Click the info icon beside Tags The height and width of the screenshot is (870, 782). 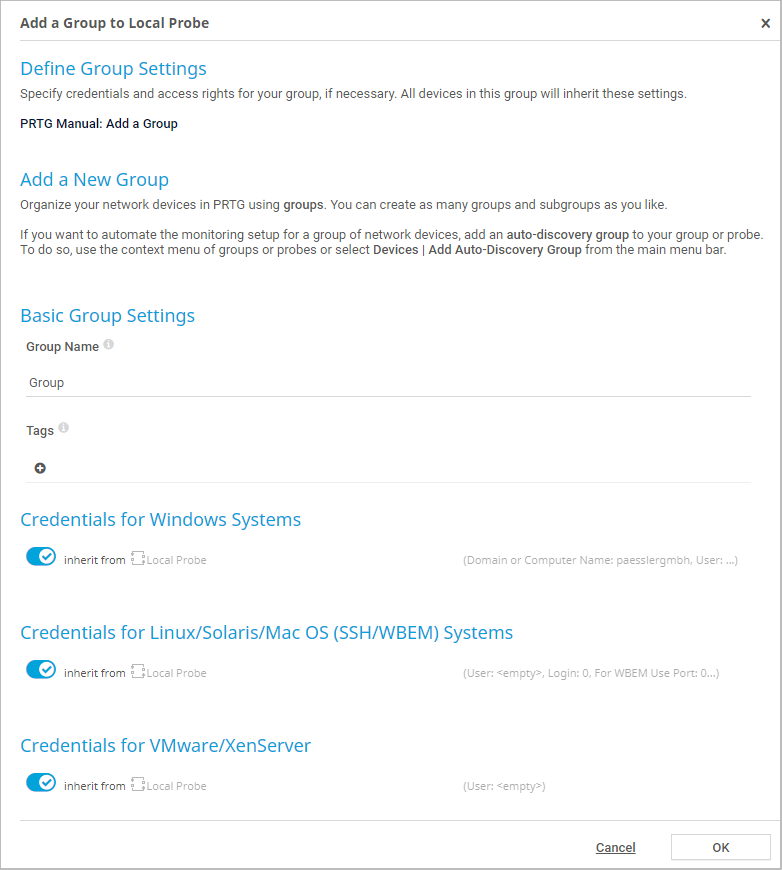pyautogui.click(x=64, y=428)
